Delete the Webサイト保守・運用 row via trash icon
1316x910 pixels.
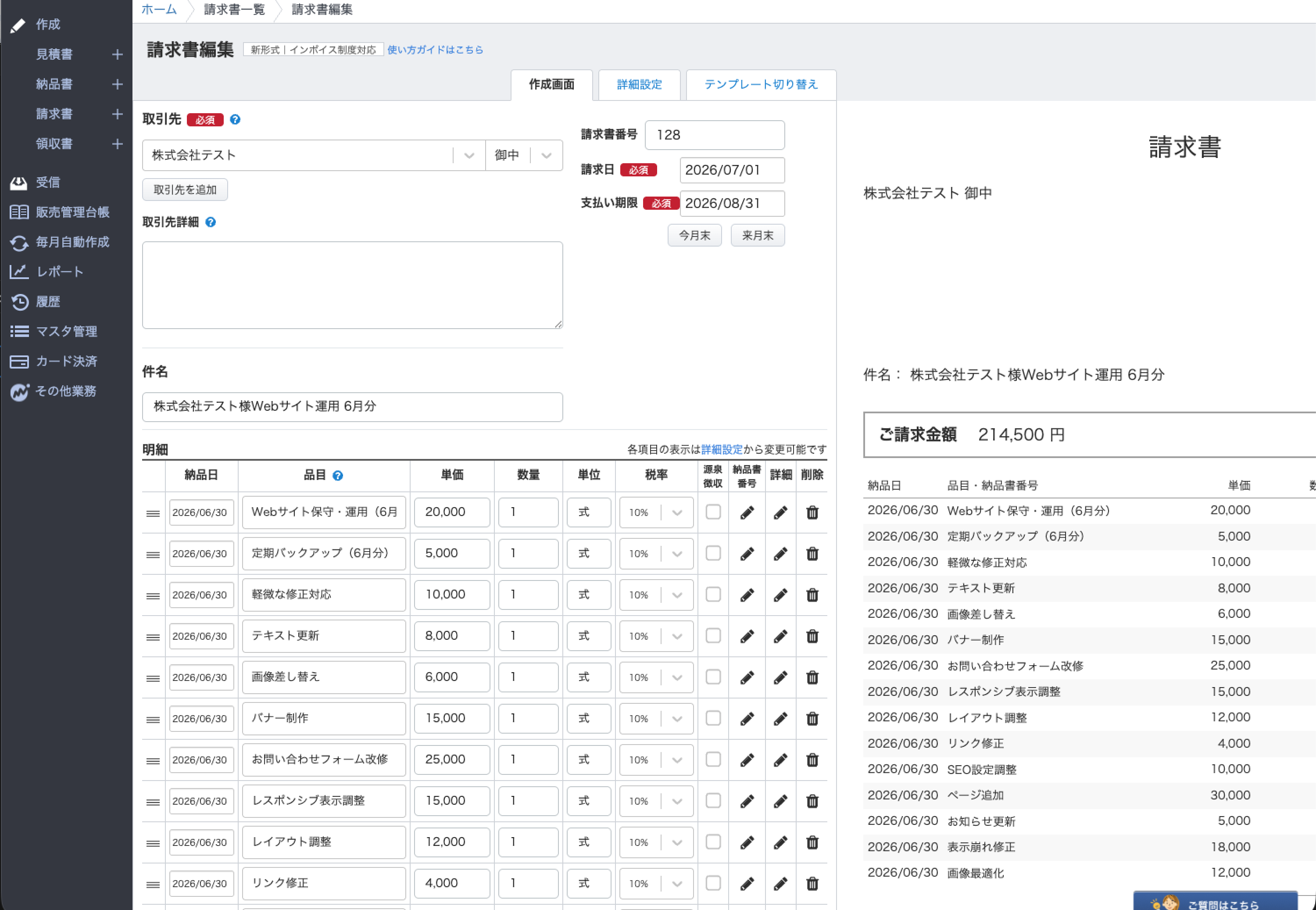point(812,512)
